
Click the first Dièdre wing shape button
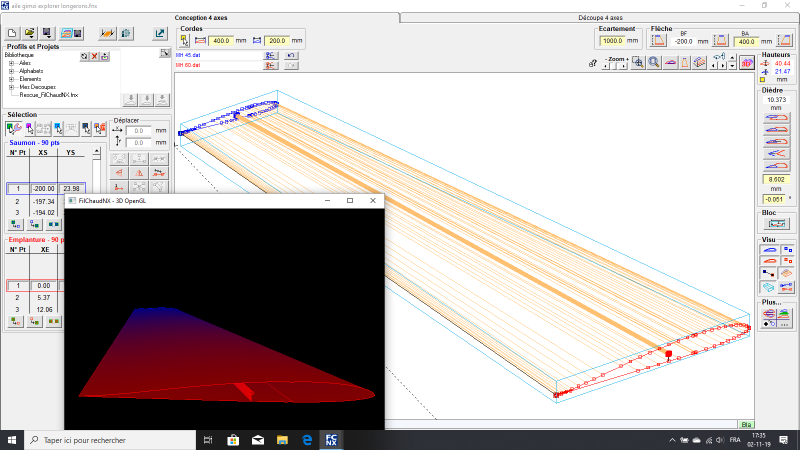[776, 118]
